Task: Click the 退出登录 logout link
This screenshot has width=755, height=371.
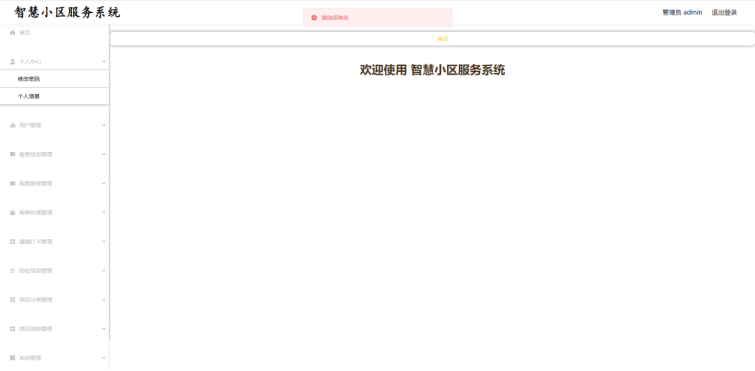Action: [724, 13]
